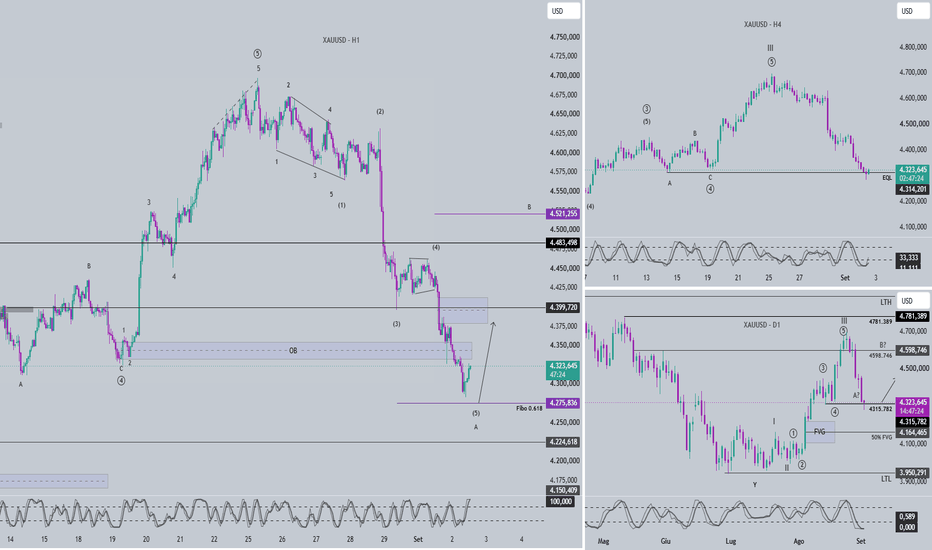Select the purple 4.275,836 Fibo price label
The height and width of the screenshot is (550, 932).
tap(563, 403)
